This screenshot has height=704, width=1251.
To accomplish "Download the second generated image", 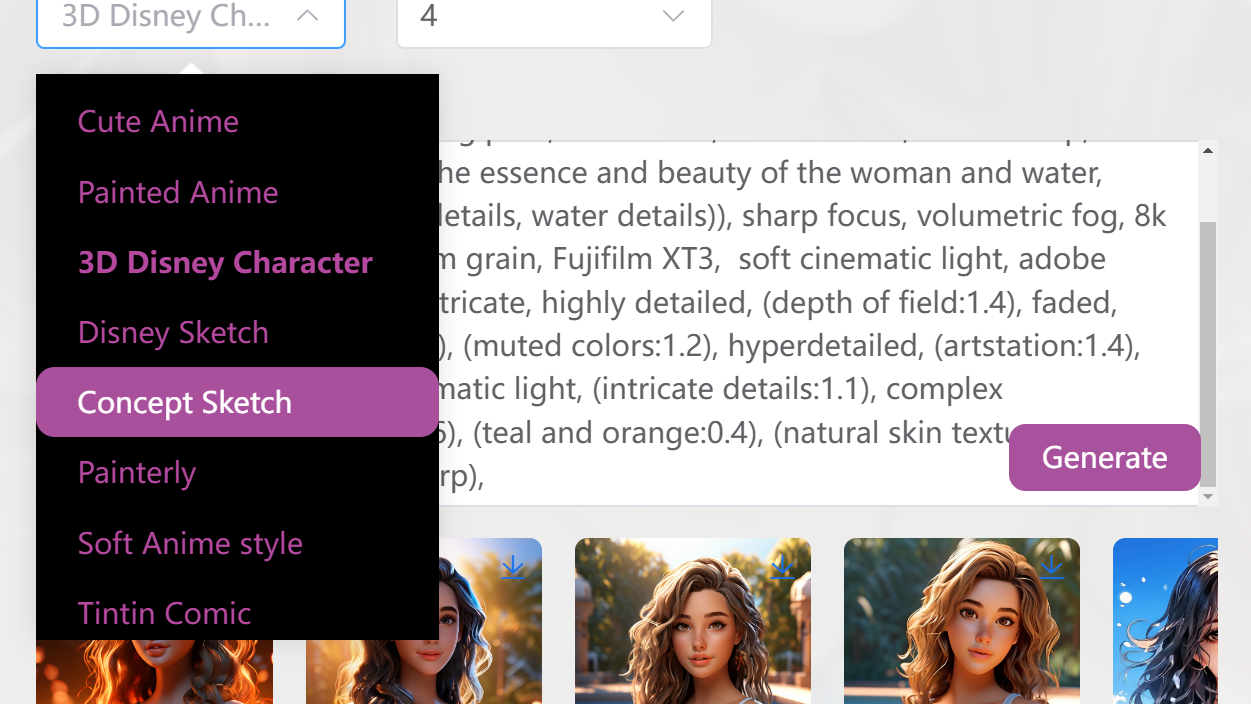I will point(513,568).
